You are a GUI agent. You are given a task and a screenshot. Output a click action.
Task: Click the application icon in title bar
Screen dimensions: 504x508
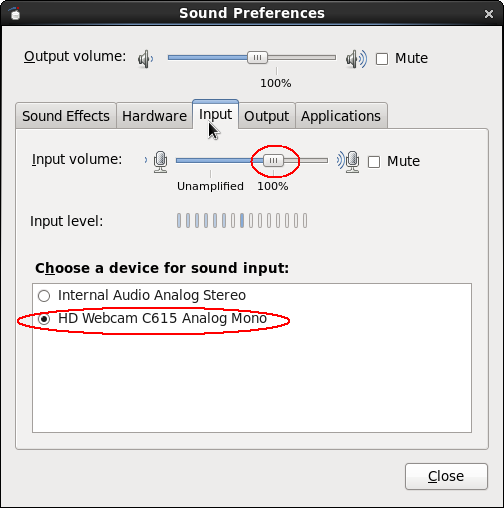click(x=15, y=13)
